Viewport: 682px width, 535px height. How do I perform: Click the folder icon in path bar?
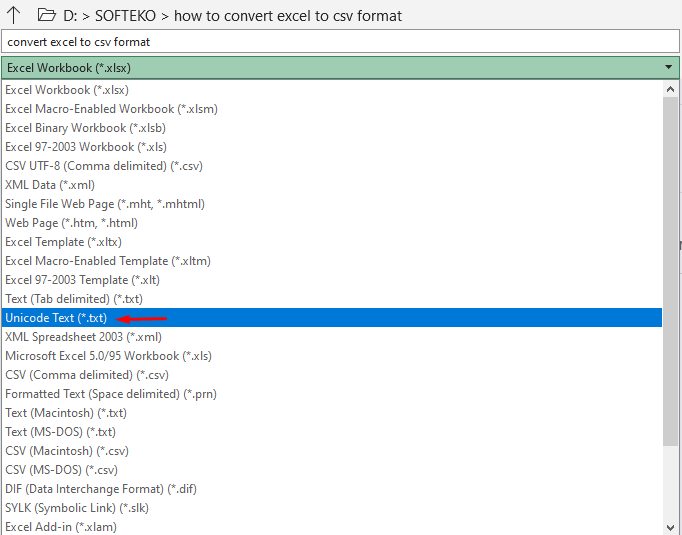(x=45, y=16)
